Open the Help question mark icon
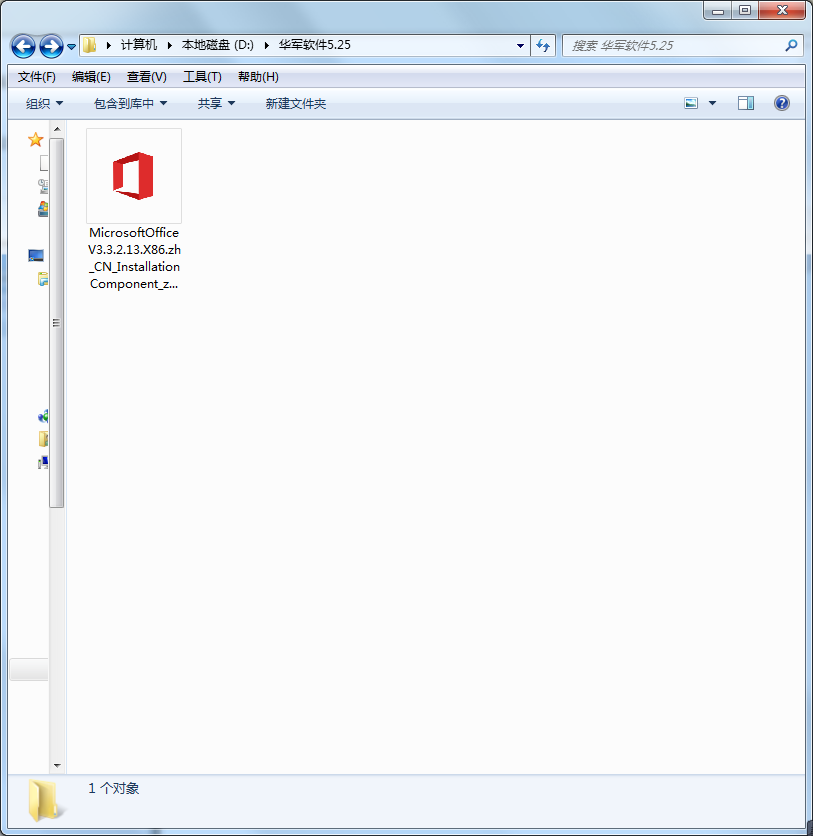The height and width of the screenshot is (836, 813). (x=781, y=102)
